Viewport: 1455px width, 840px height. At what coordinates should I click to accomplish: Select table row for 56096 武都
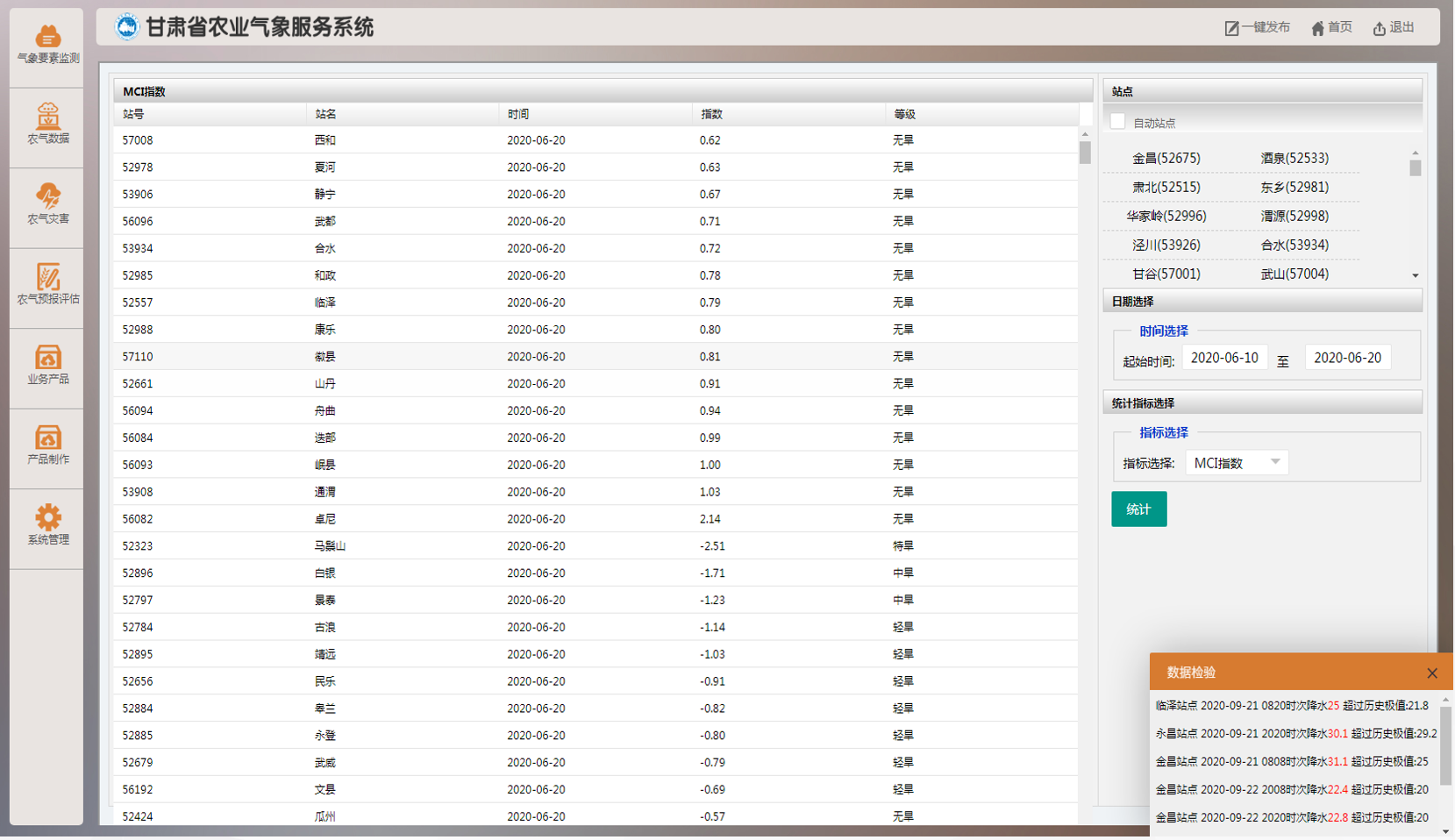click(x=596, y=222)
